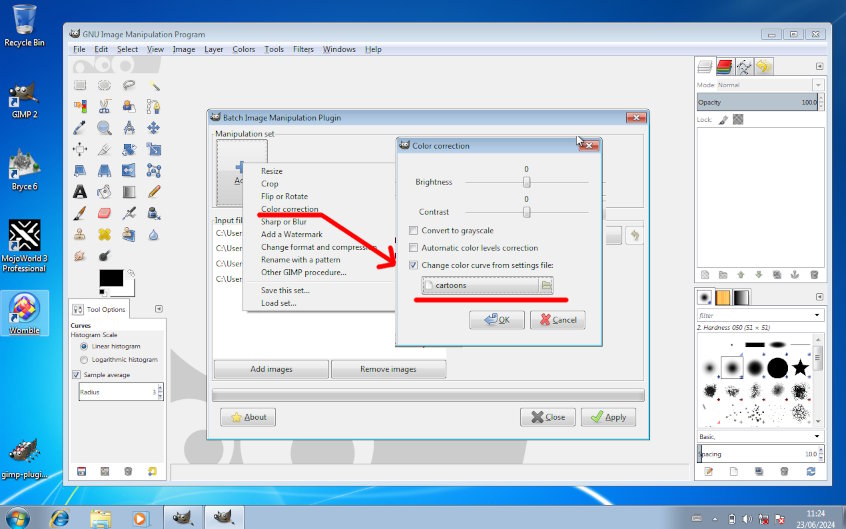846x529 pixels.
Task: Select the Paintbrush tool
Action: pyautogui.click(x=80, y=213)
